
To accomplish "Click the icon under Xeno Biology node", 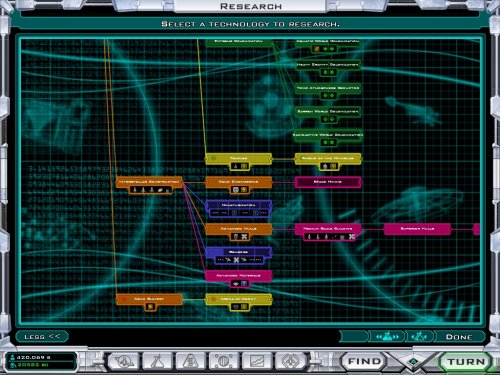I will (x=150, y=307).
